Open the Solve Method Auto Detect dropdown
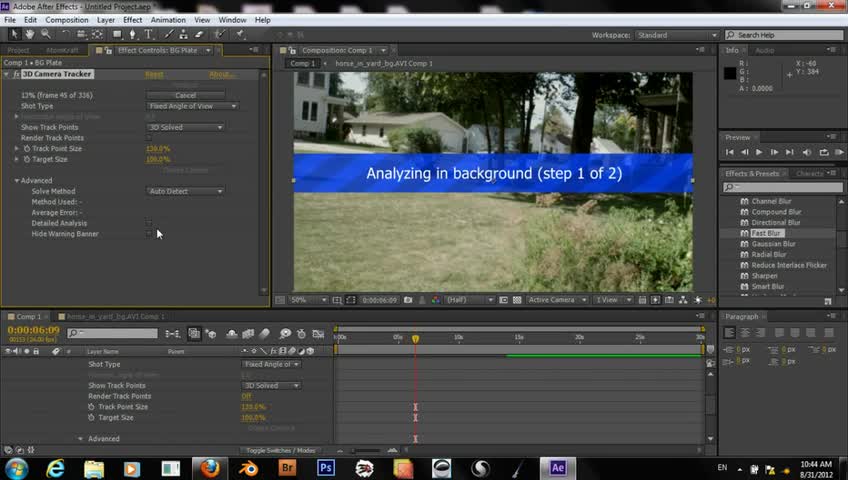The image size is (848, 480). point(185,191)
